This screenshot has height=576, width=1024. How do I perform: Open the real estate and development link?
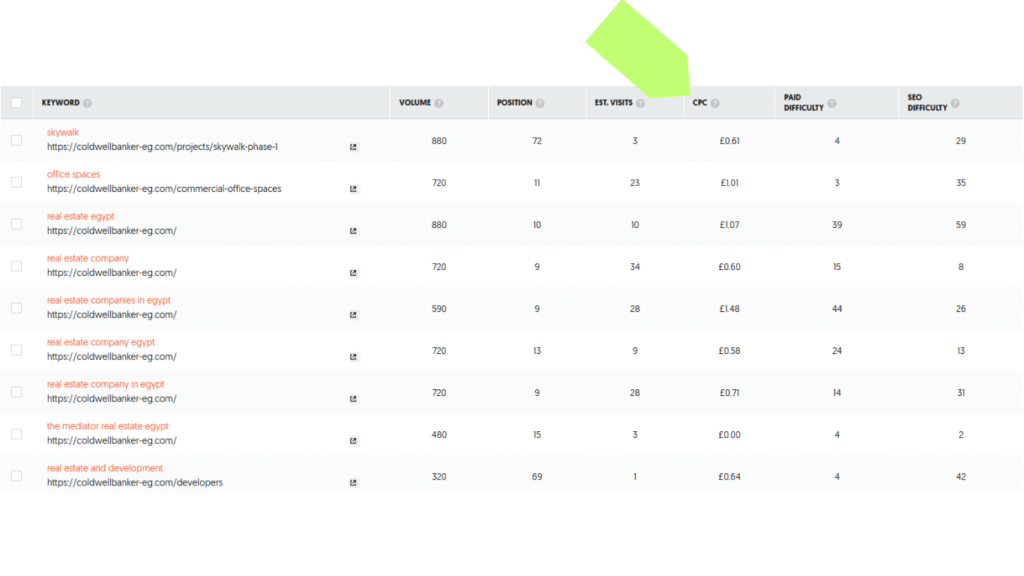tap(104, 468)
